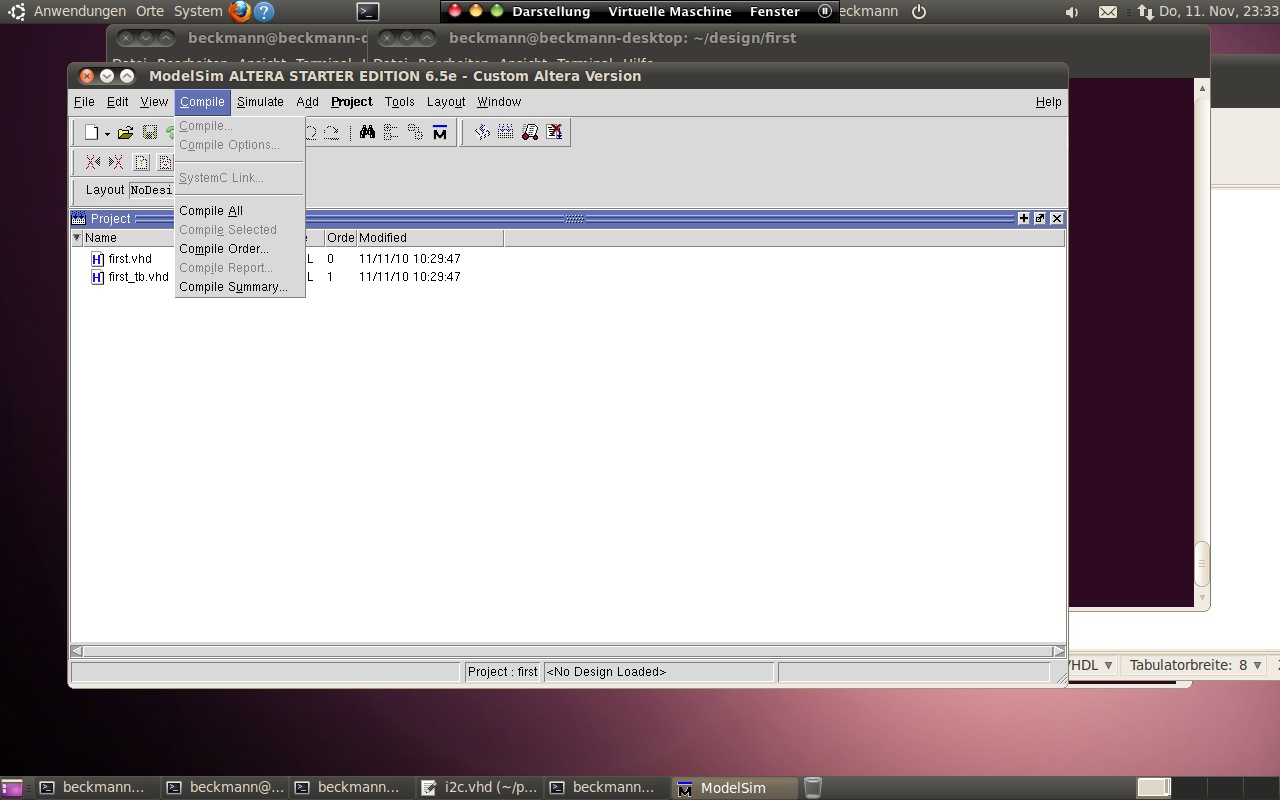Create a new file with New icon
1280x800 pixels.
click(91, 132)
